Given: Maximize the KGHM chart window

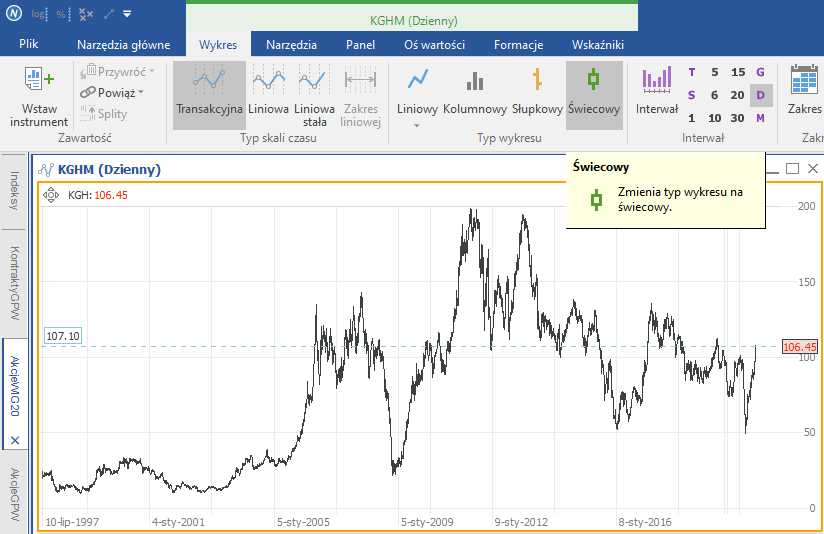Looking at the screenshot, I should click(x=792, y=168).
